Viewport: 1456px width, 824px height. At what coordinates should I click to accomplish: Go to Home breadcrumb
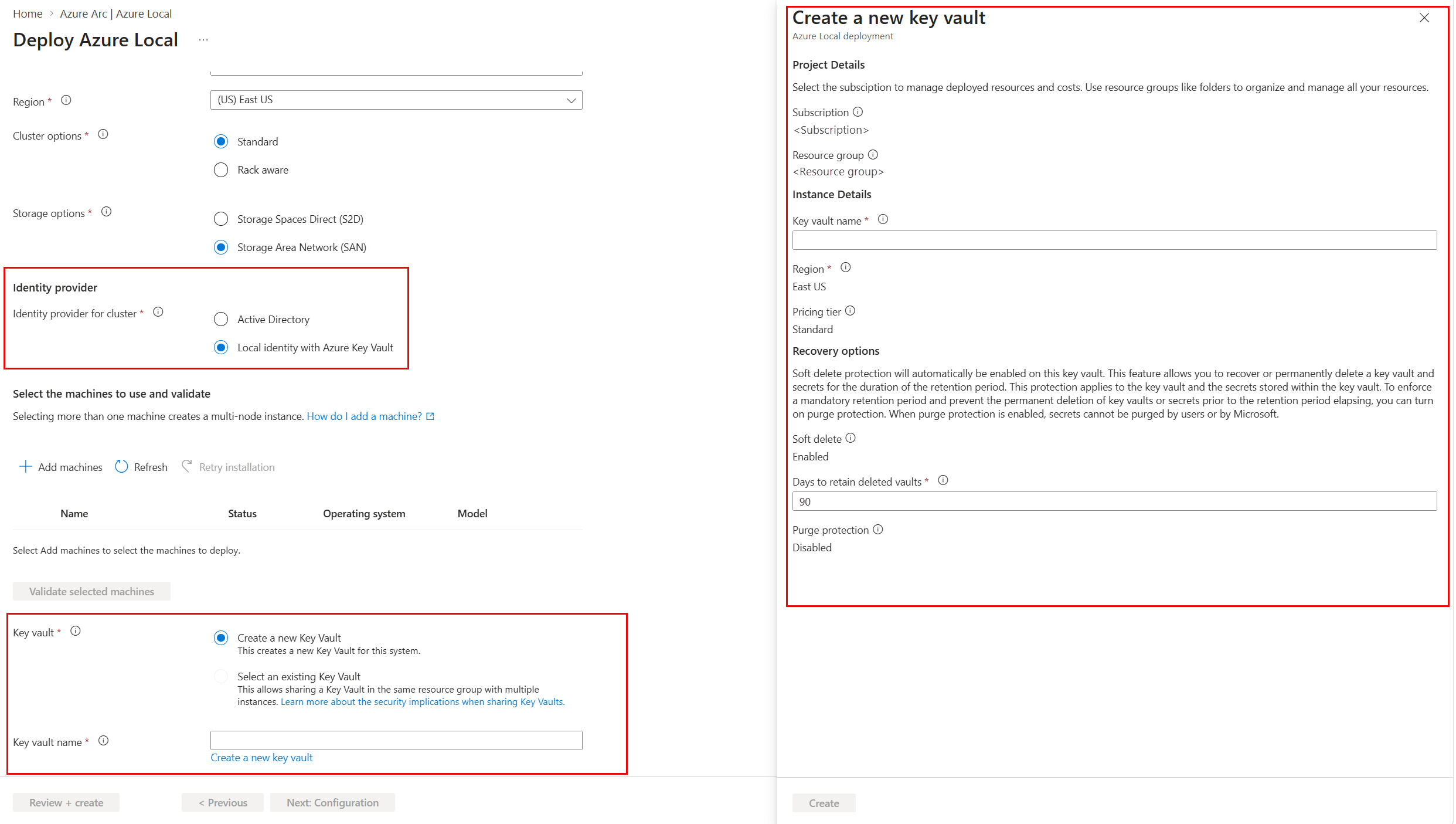(x=28, y=13)
